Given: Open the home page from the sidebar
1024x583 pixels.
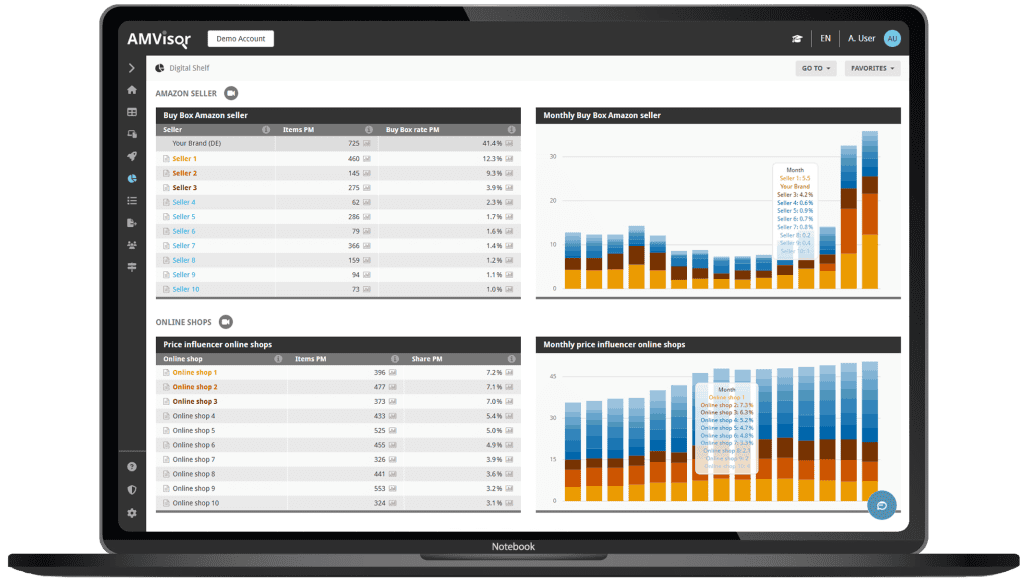Looking at the screenshot, I should [x=132, y=90].
